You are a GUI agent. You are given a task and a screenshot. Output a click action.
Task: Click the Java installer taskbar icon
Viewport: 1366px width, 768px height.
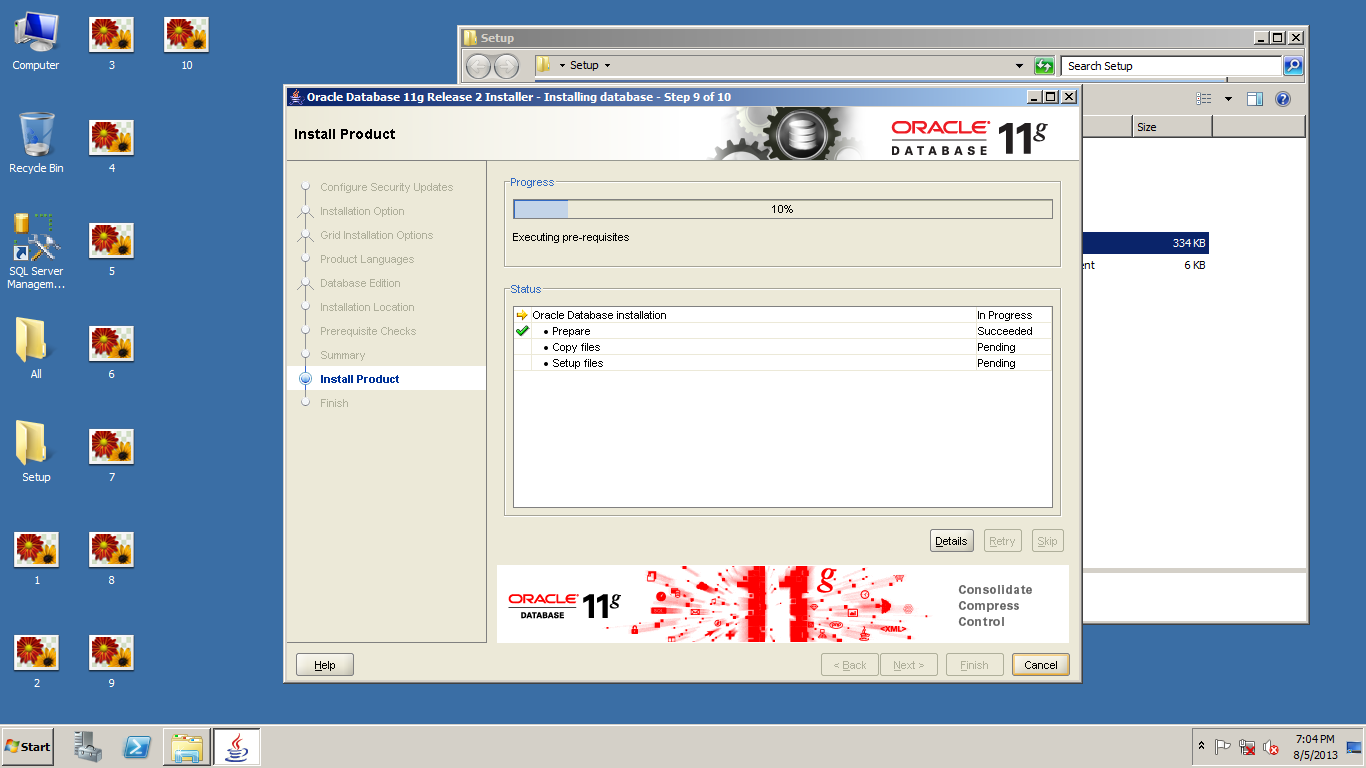click(236, 747)
